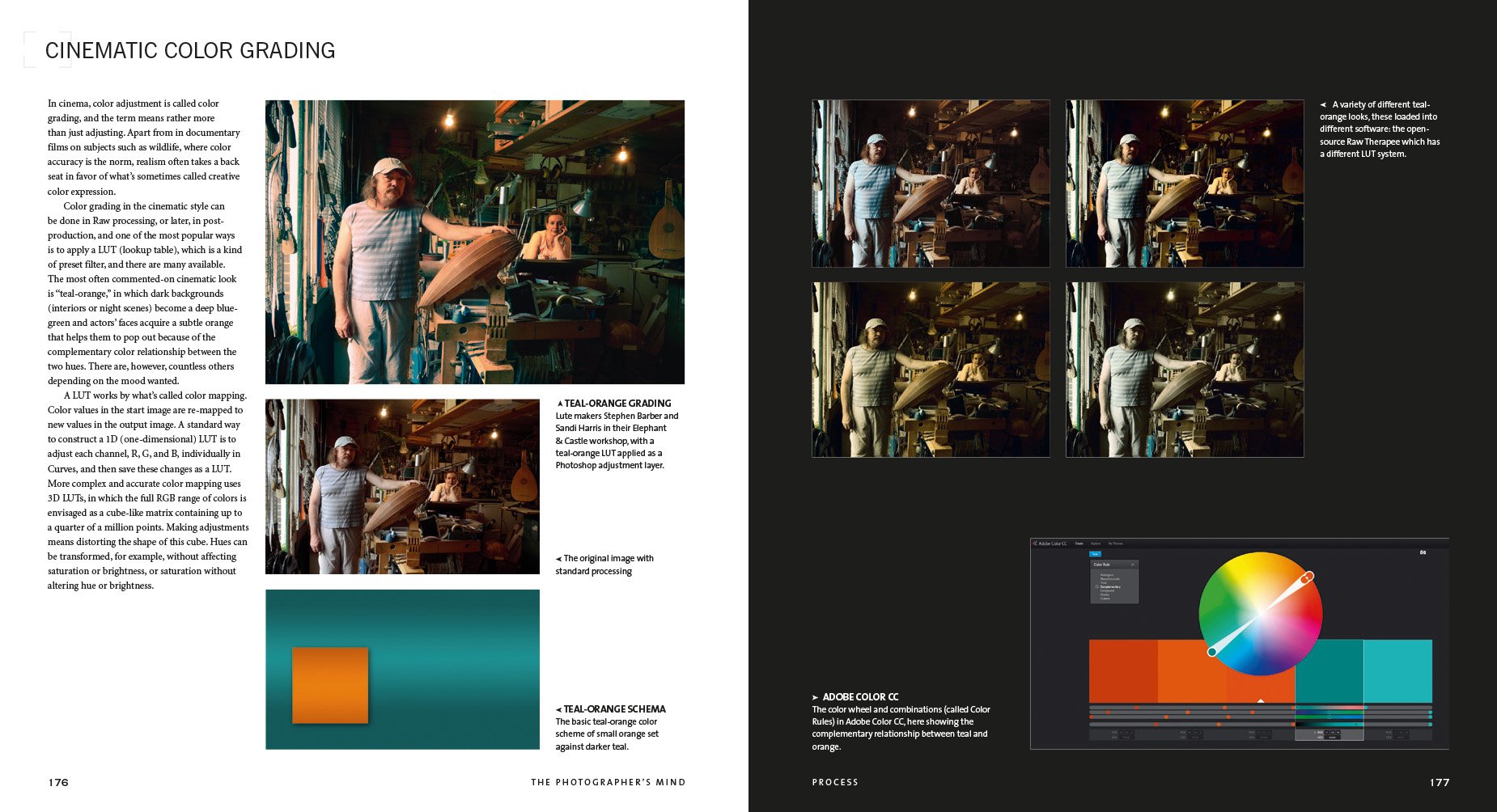Screen dimensions: 1497x812
Task: Click the white triangle base-color indicator
Action: pos(1261,700)
